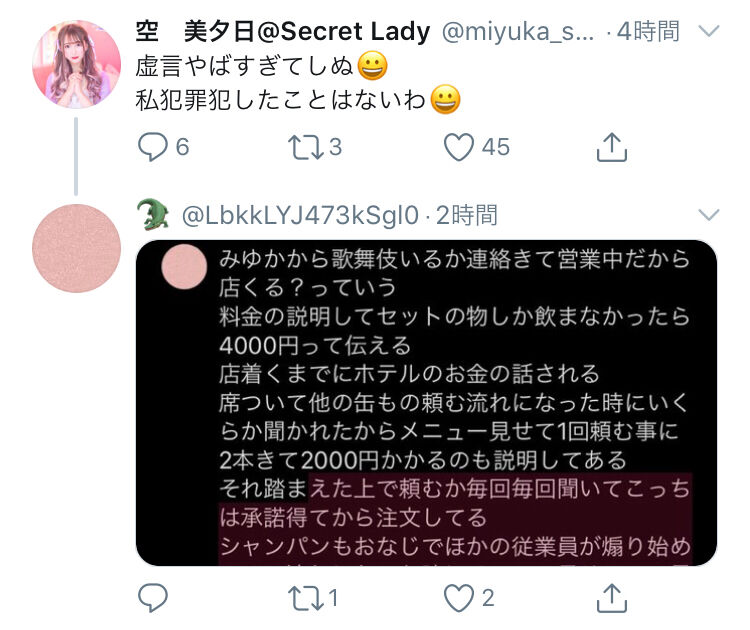Open the handle @miyuka_s...
The image size is (750, 630).
click(518, 33)
